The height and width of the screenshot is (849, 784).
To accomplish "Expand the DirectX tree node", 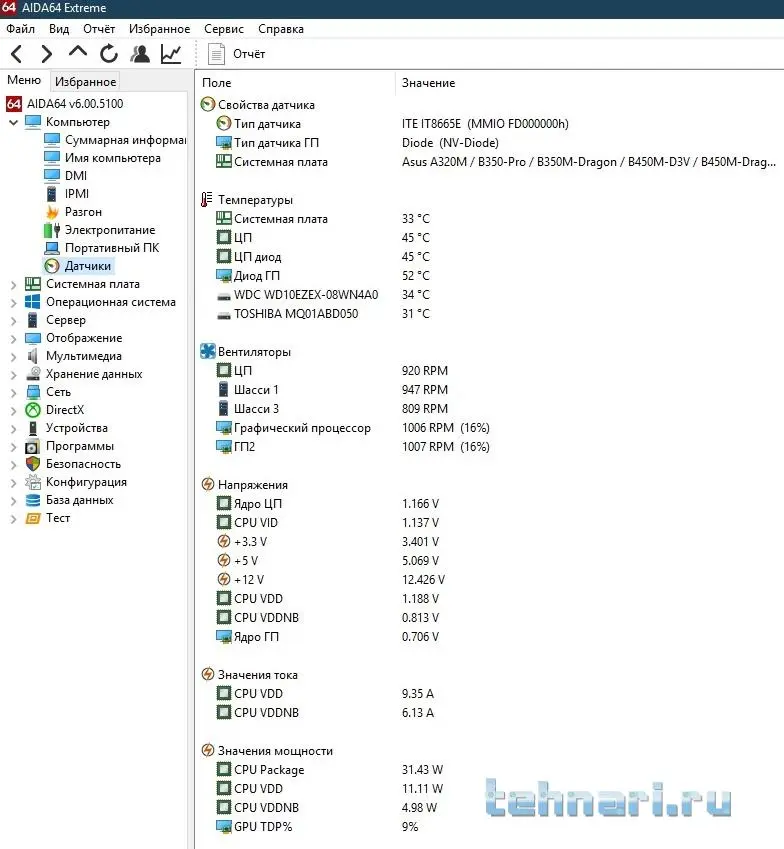I will [x=14, y=410].
